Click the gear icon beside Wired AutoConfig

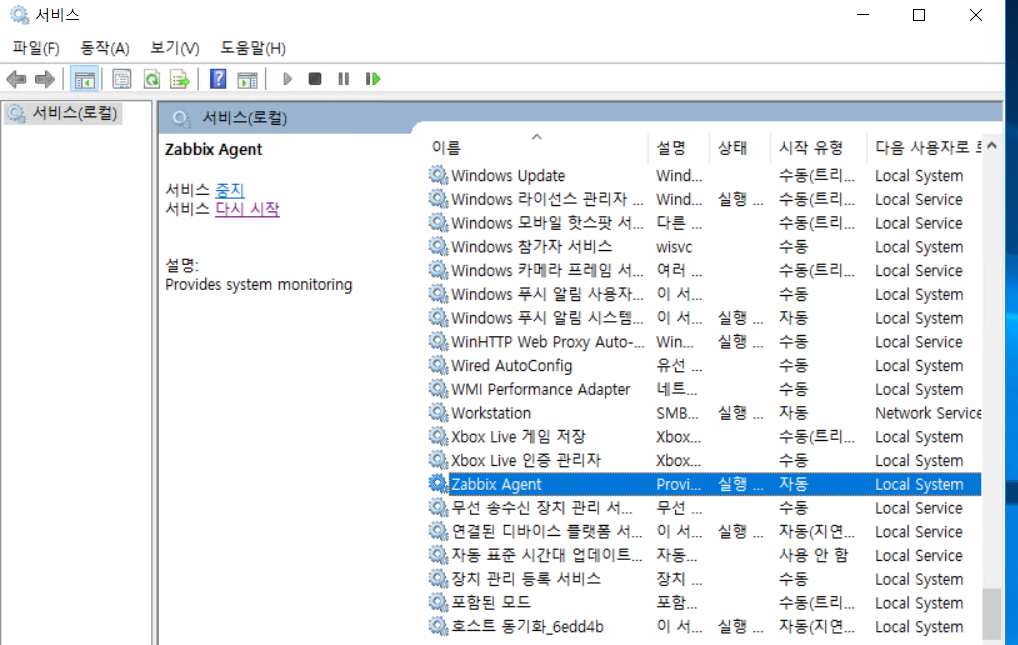438,365
